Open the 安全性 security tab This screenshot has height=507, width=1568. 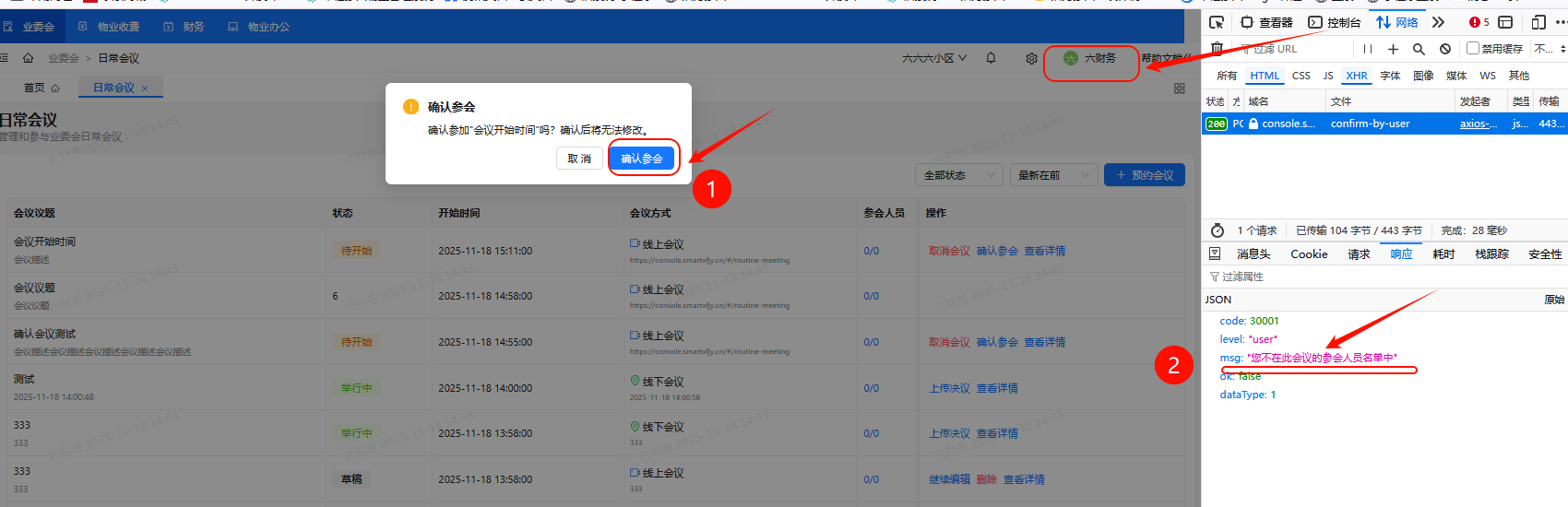click(1545, 253)
